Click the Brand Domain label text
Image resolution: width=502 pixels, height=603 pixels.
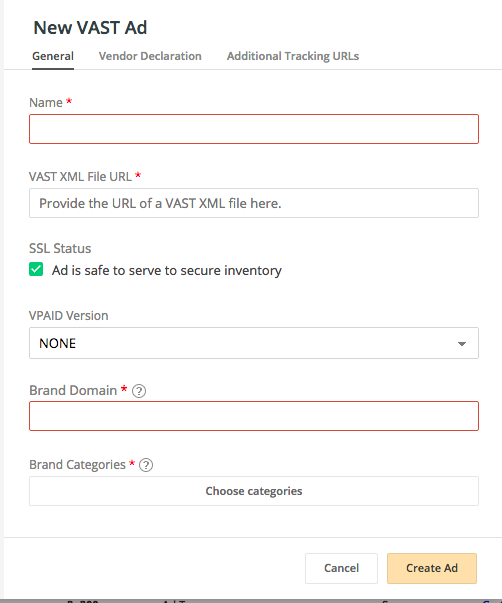point(73,390)
